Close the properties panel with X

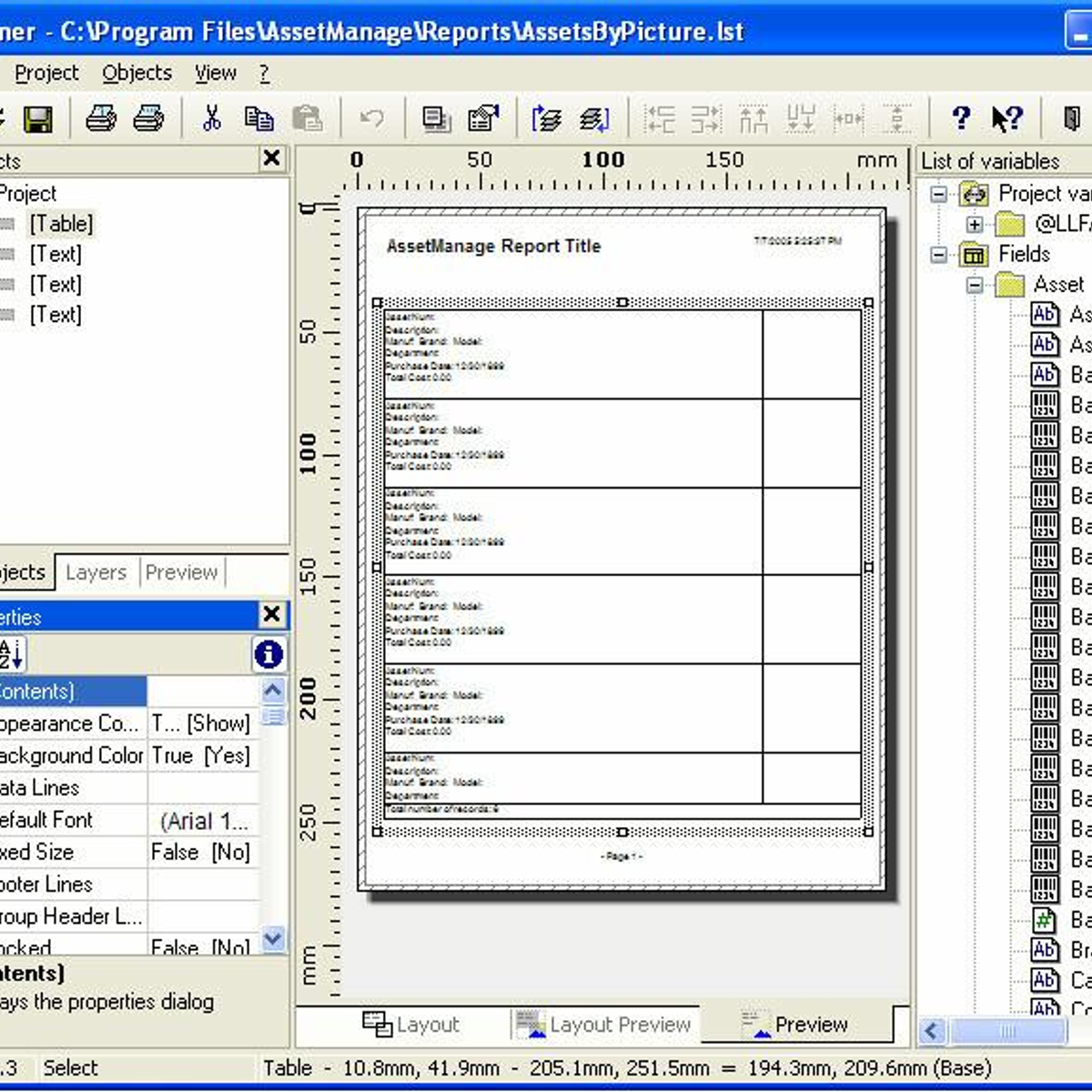[x=271, y=614]
